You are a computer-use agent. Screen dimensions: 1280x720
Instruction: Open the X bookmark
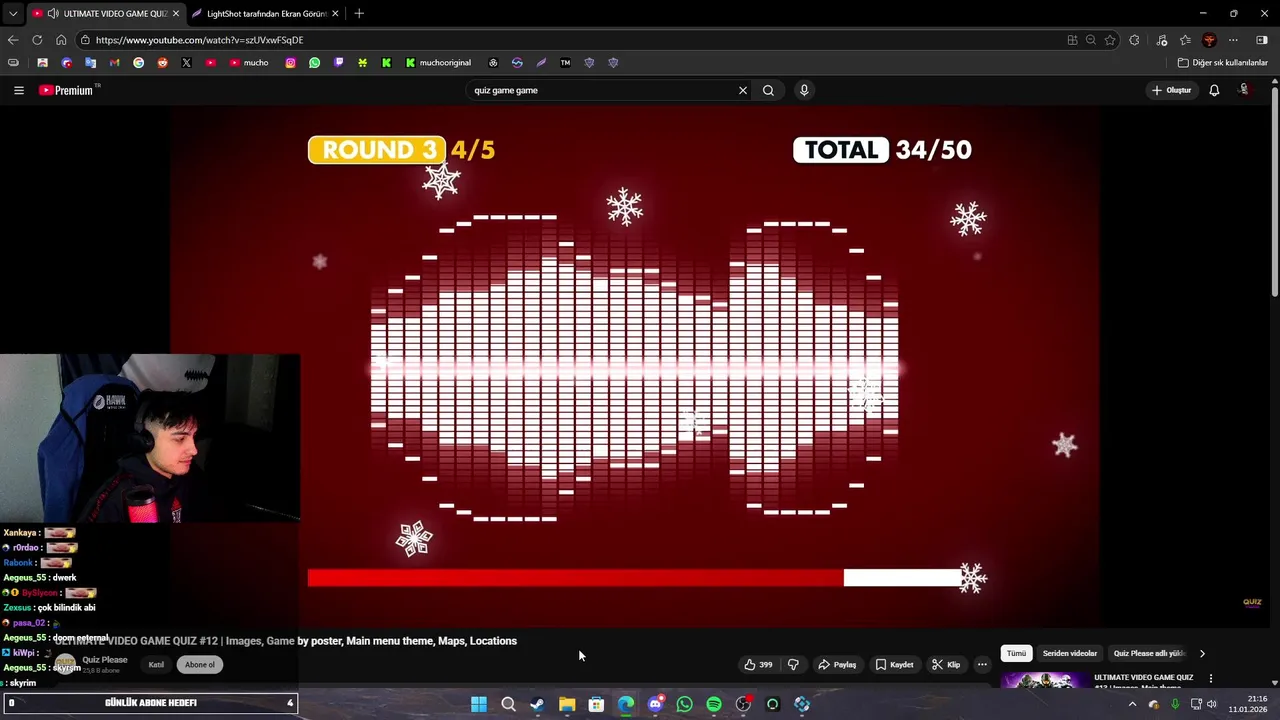186,62
